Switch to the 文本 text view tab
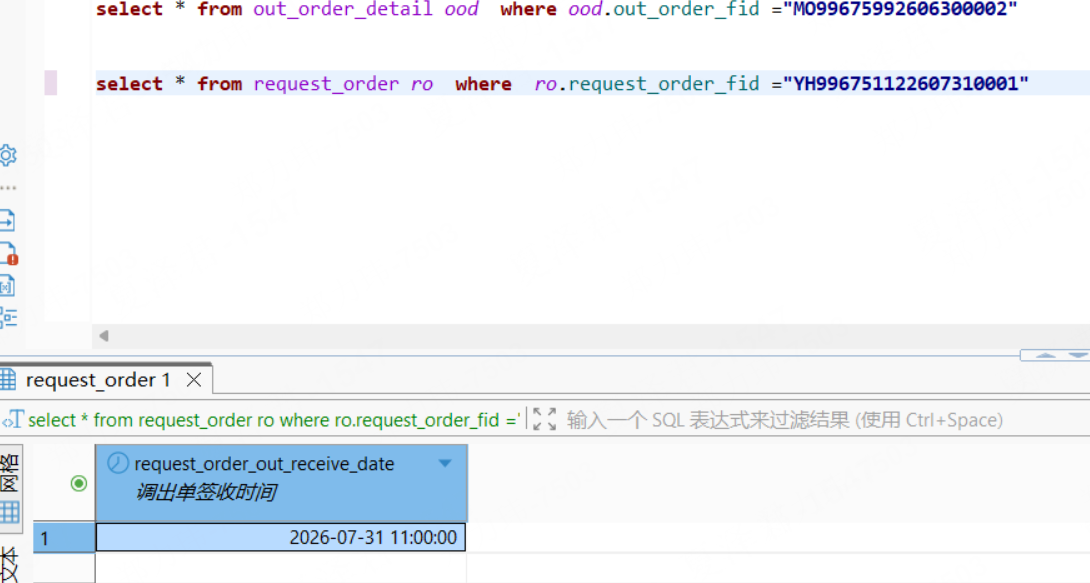1090x583 pixels. (8, 564)
